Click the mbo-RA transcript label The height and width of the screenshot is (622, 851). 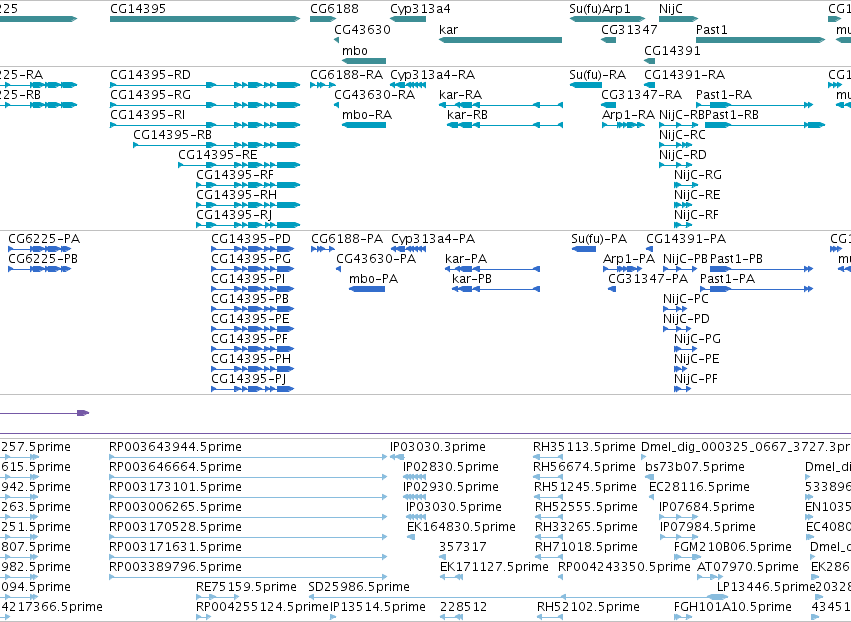[367, 115]
